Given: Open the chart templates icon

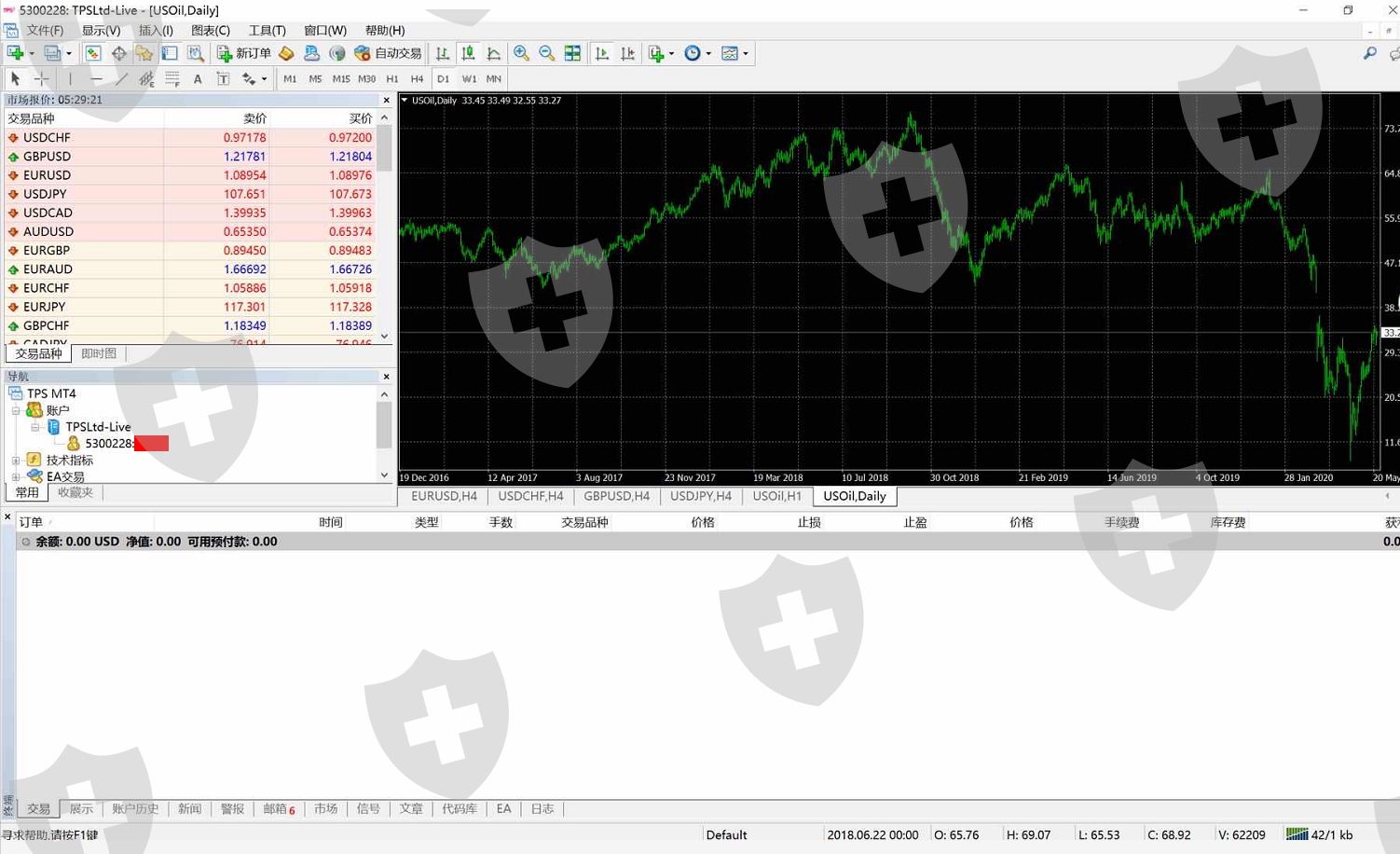Looking at the screenshot, I should pos(730,53).
